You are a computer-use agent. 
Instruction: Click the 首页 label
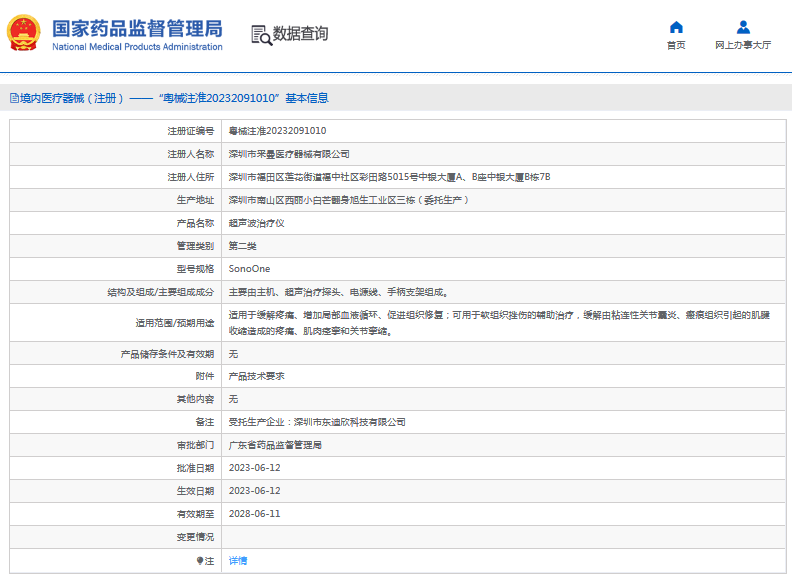pos(676,45)
